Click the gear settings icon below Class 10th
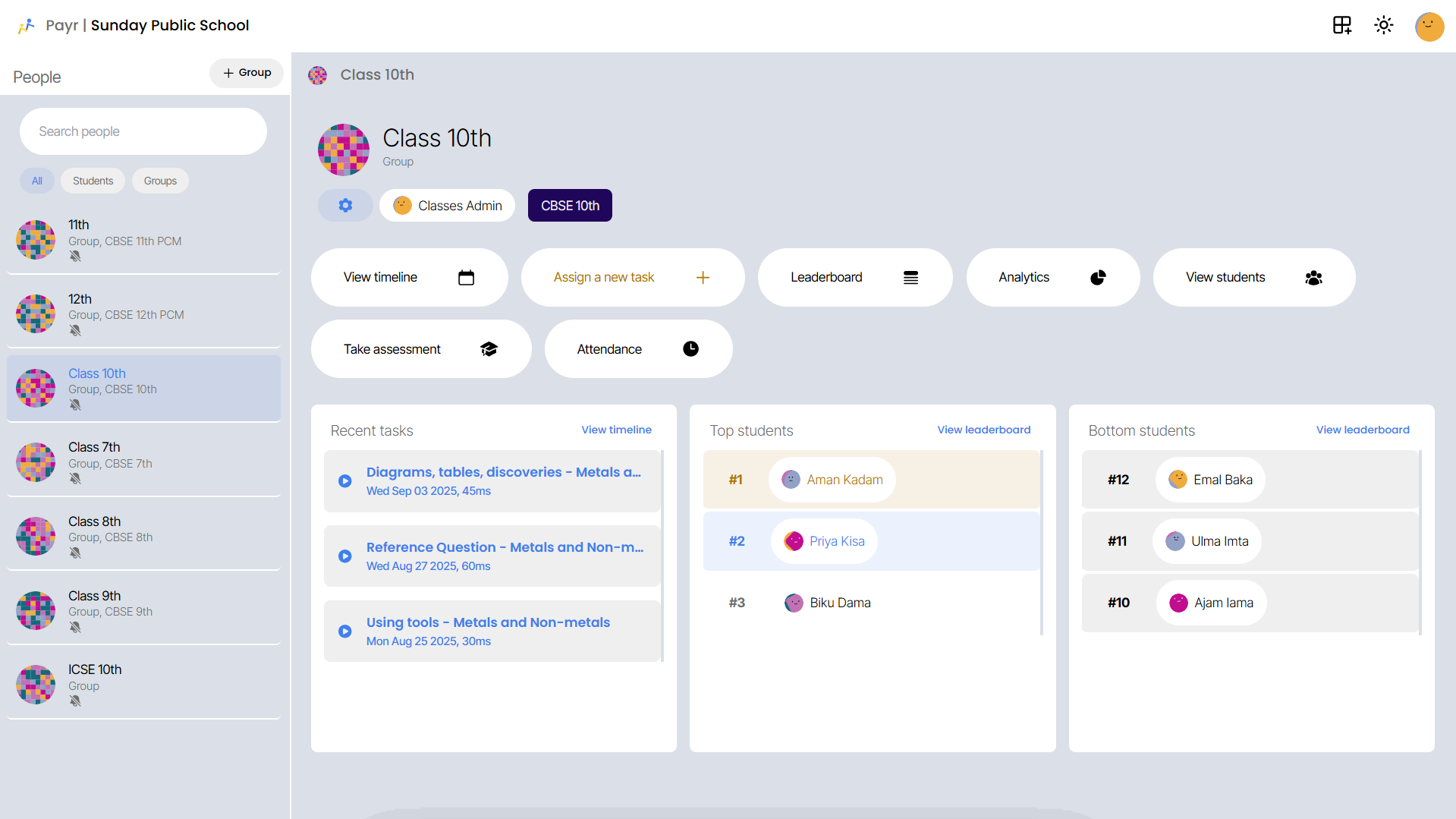Screen dimensions: 1456x819 (345, 205)
